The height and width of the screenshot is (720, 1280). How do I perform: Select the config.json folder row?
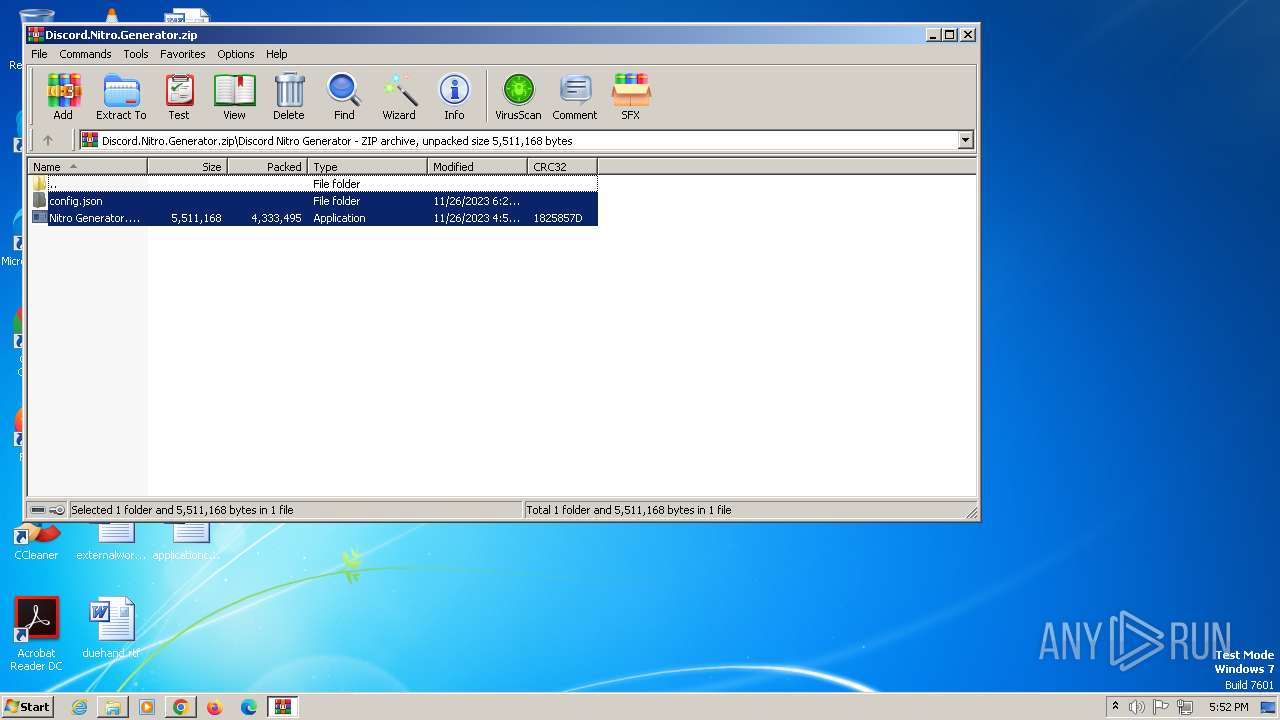313,201
